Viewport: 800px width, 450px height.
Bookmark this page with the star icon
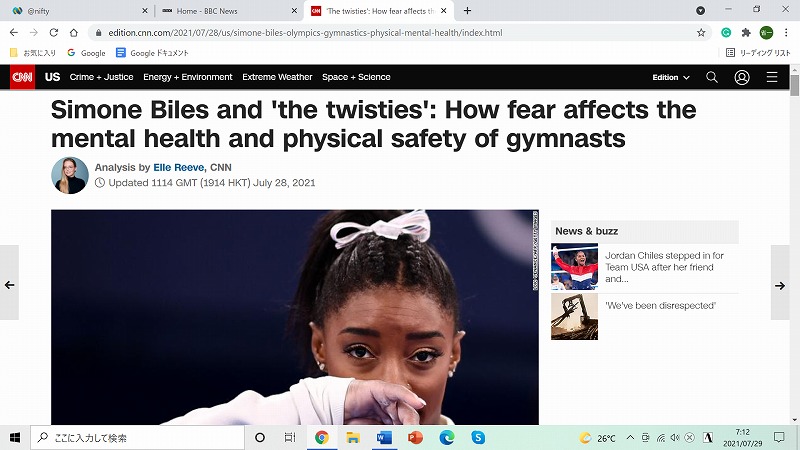[x=701, y=33]
